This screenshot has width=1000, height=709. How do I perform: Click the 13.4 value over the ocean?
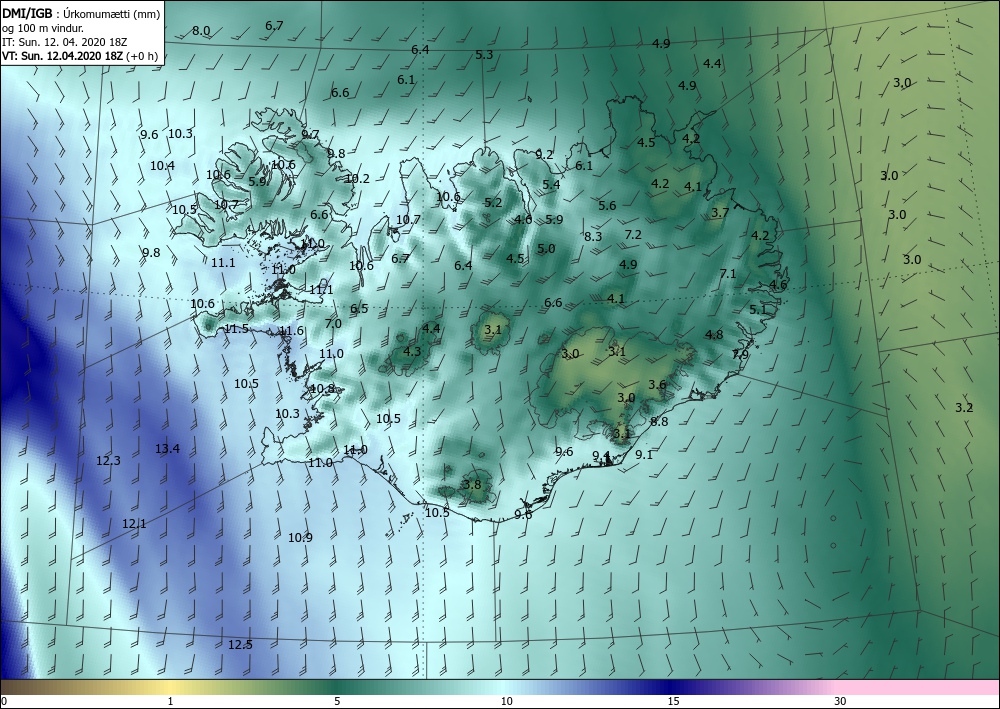tap(167, 448)
